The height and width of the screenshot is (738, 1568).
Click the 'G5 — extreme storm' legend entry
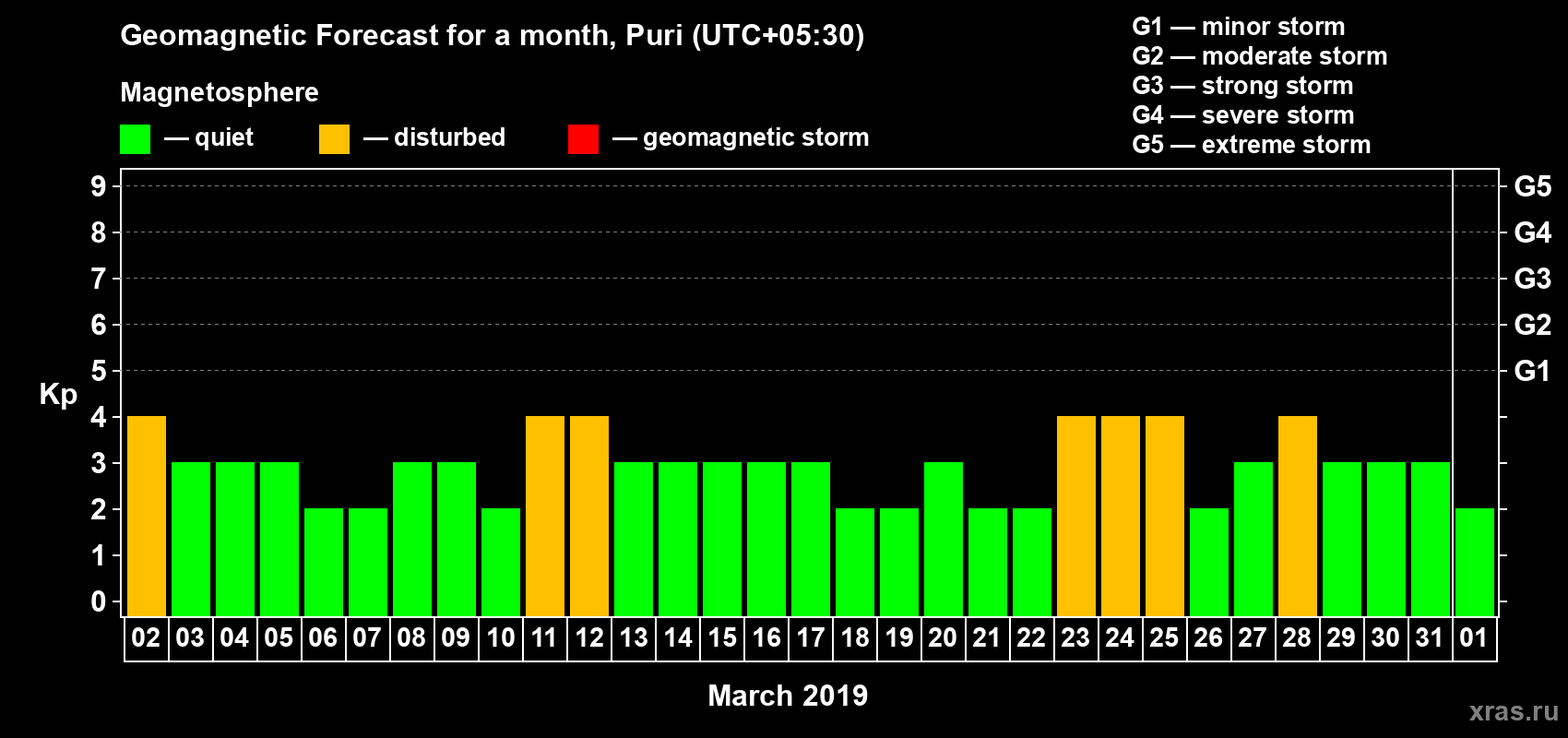pyautogui.click(x=1251, y=145)
